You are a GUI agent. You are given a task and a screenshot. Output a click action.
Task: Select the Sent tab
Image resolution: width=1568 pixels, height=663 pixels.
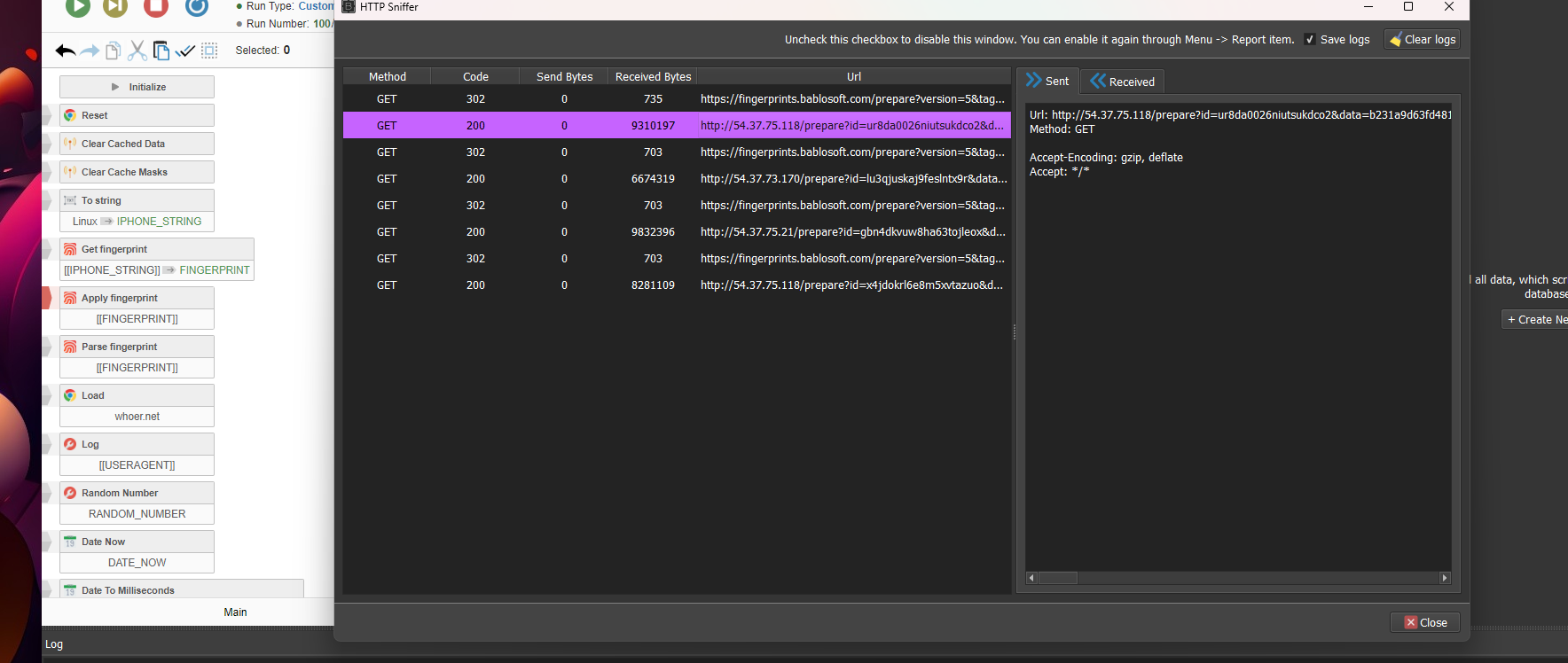[x=1047, y=81]
